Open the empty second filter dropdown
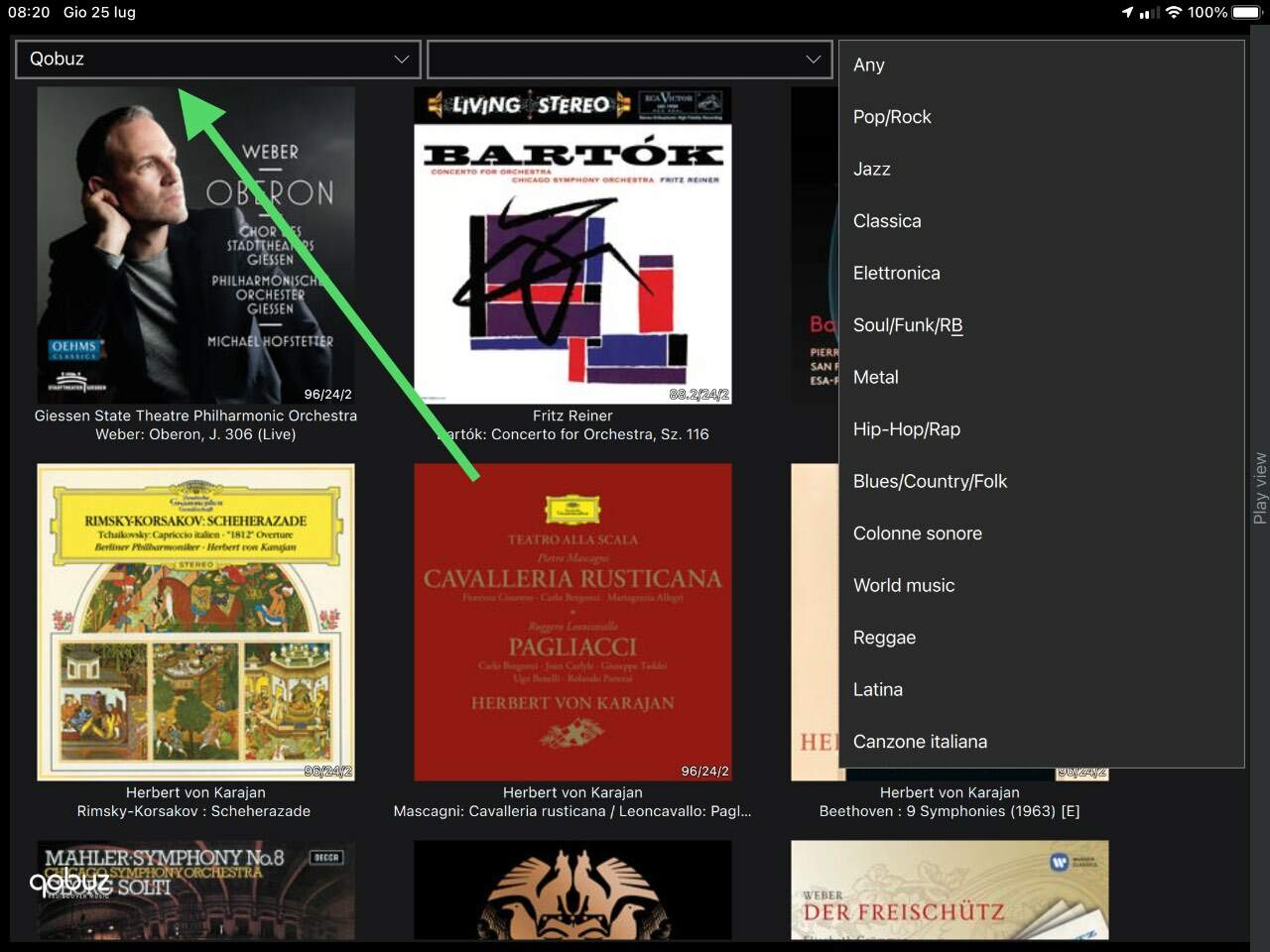The width and height of the screenshot is (1270, 952). pos(629,59)
